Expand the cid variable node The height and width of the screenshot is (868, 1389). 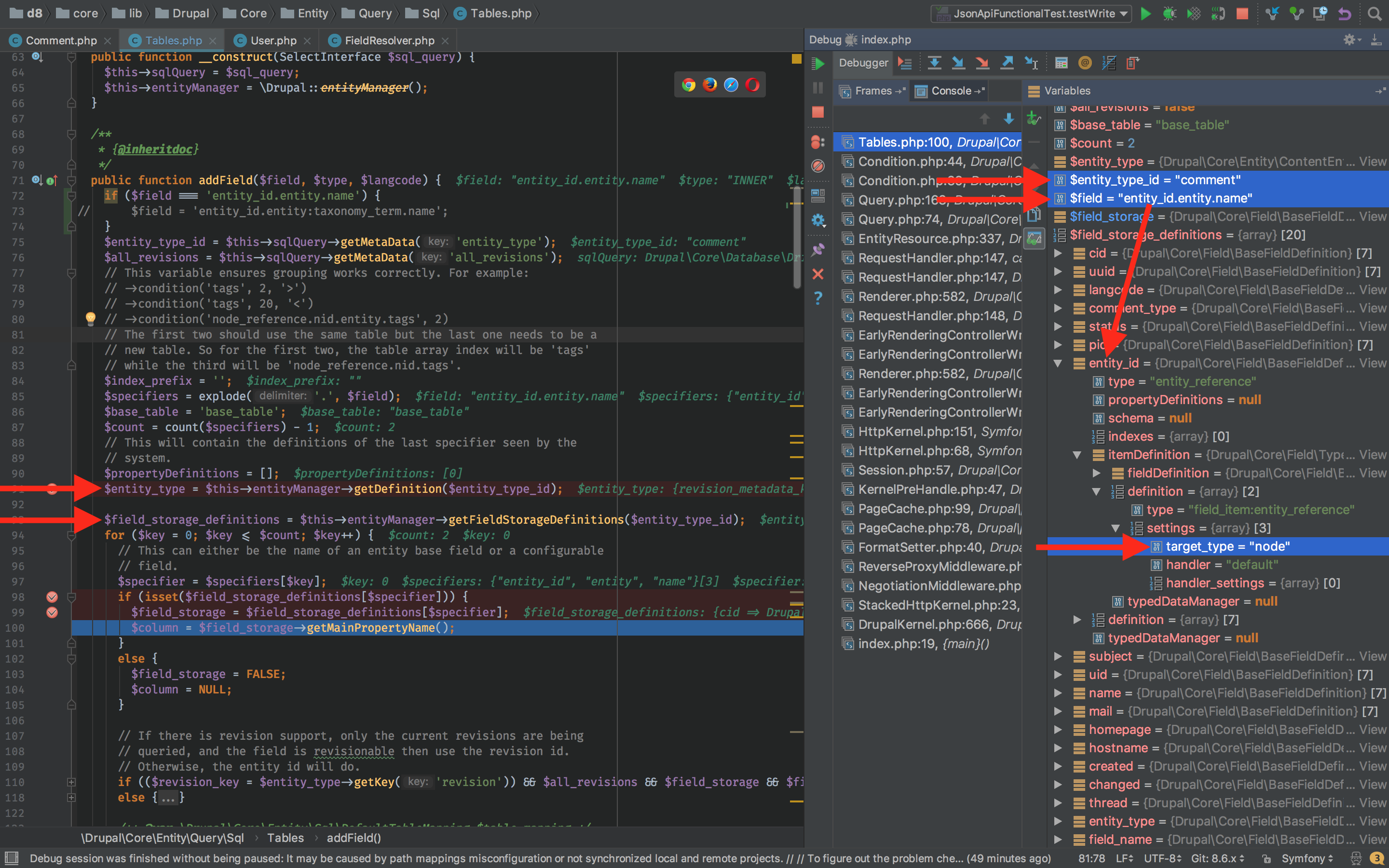click(x=1059, y=253)
